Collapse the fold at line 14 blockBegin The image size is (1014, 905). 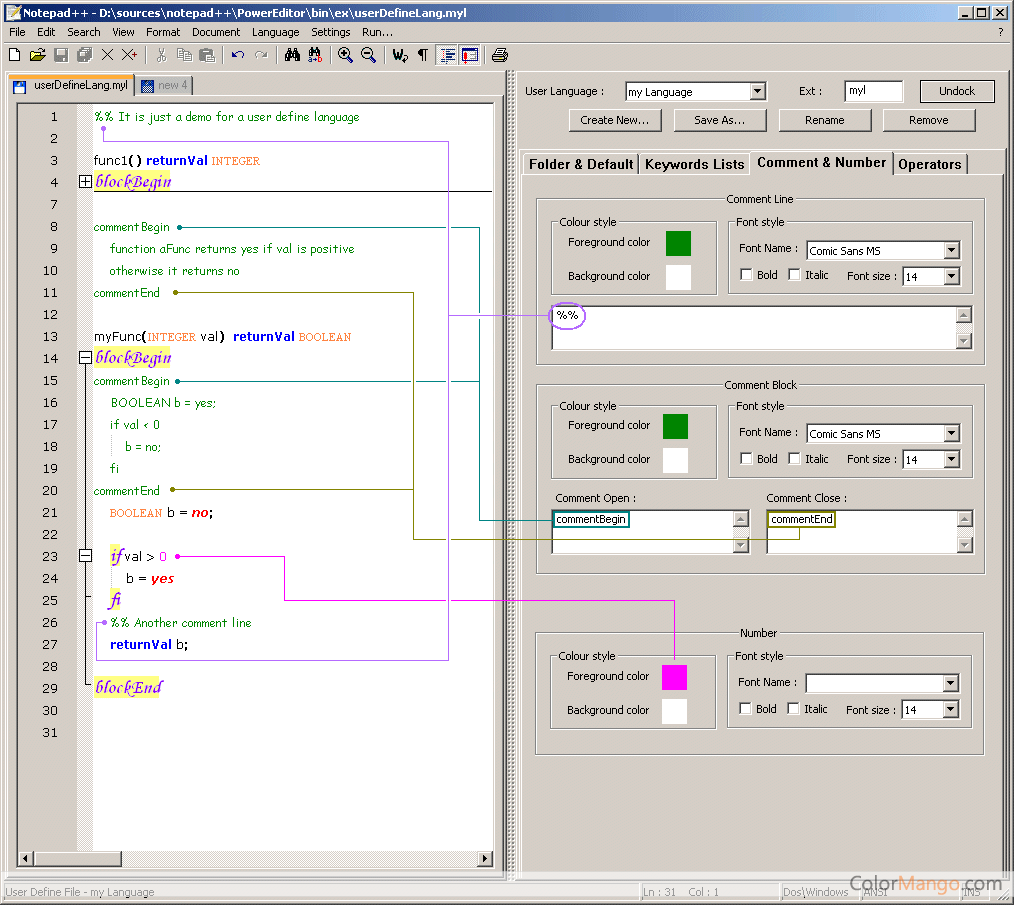point(85,358)
